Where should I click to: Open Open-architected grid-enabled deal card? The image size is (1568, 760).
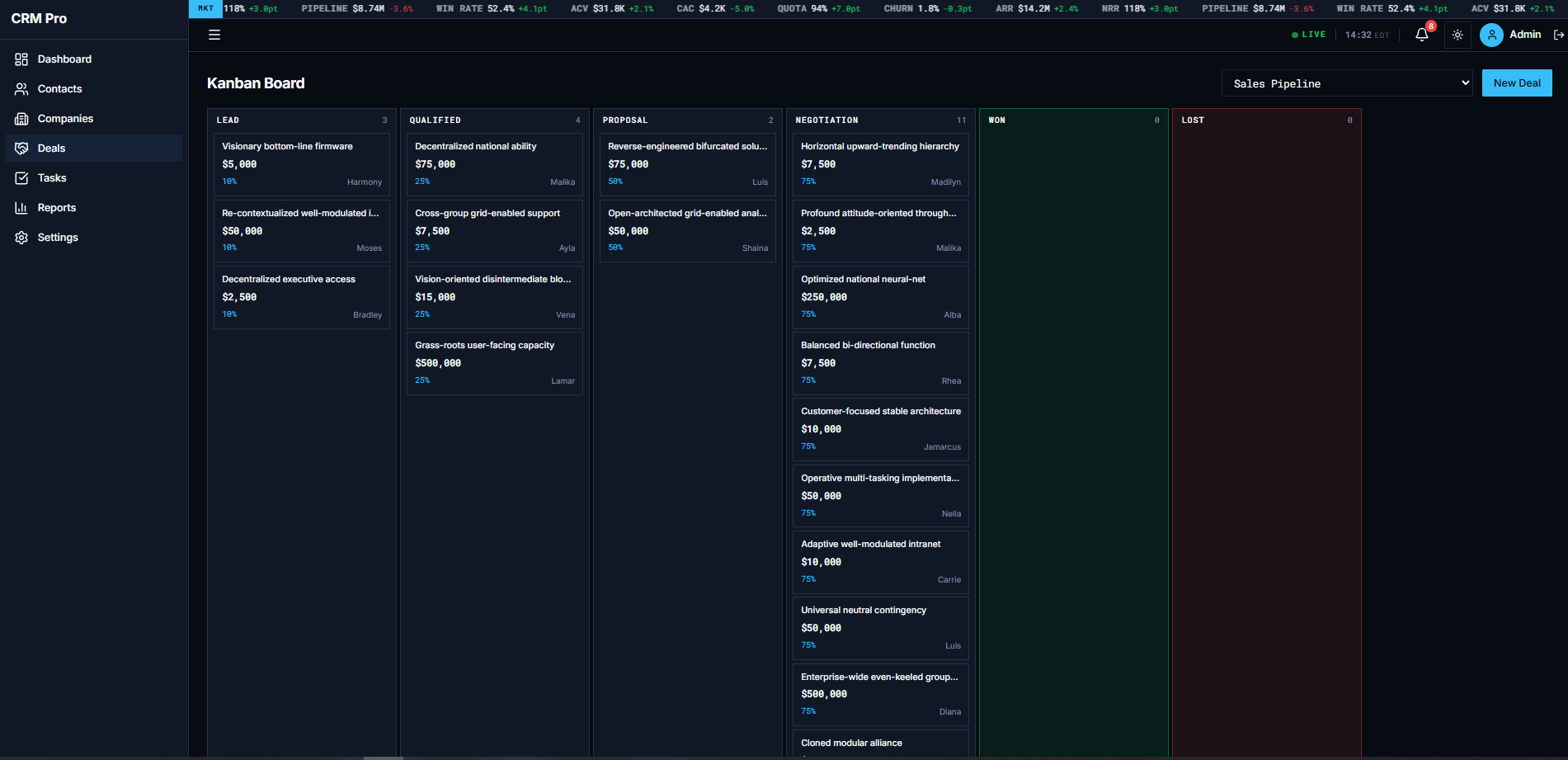point(688,231)
